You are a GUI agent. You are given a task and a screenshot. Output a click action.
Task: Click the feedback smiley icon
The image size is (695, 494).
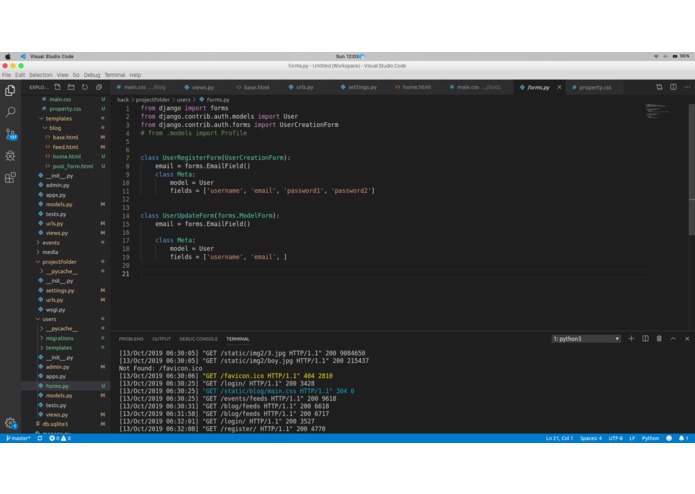[x=669, y=438]
